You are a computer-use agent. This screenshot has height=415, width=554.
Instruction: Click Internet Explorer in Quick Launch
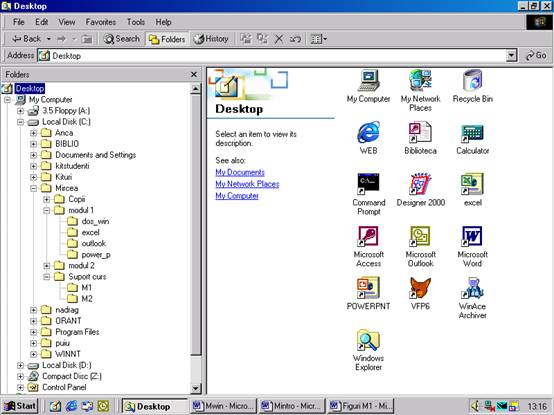(x=71, y=406)
